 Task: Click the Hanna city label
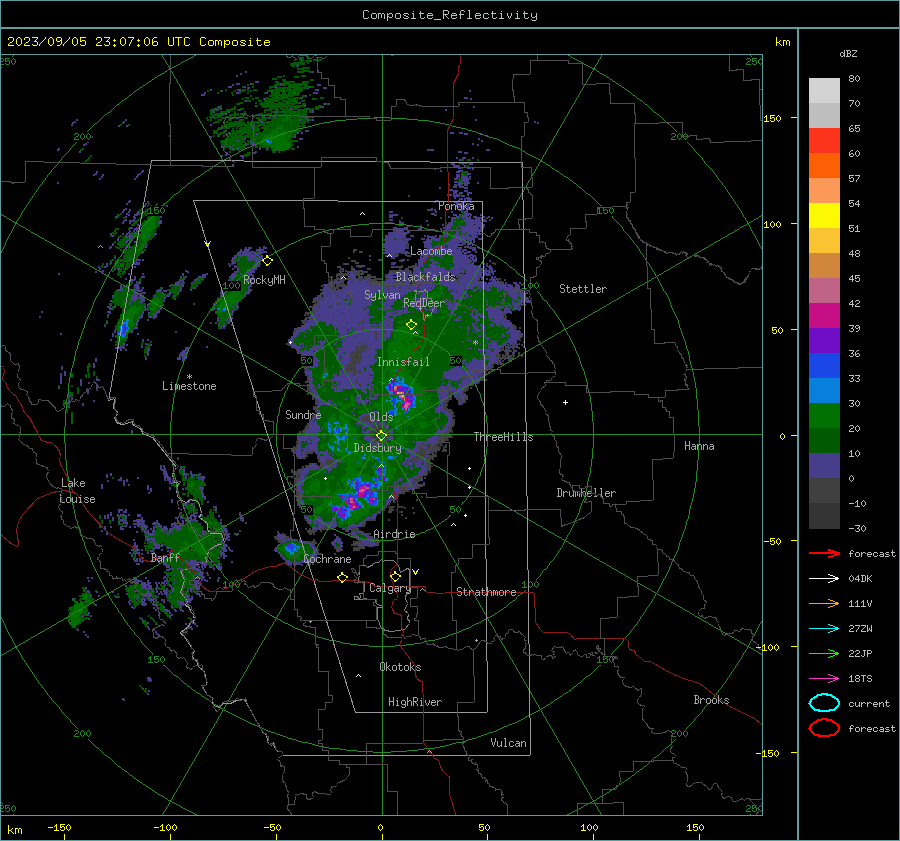point(699,446)
